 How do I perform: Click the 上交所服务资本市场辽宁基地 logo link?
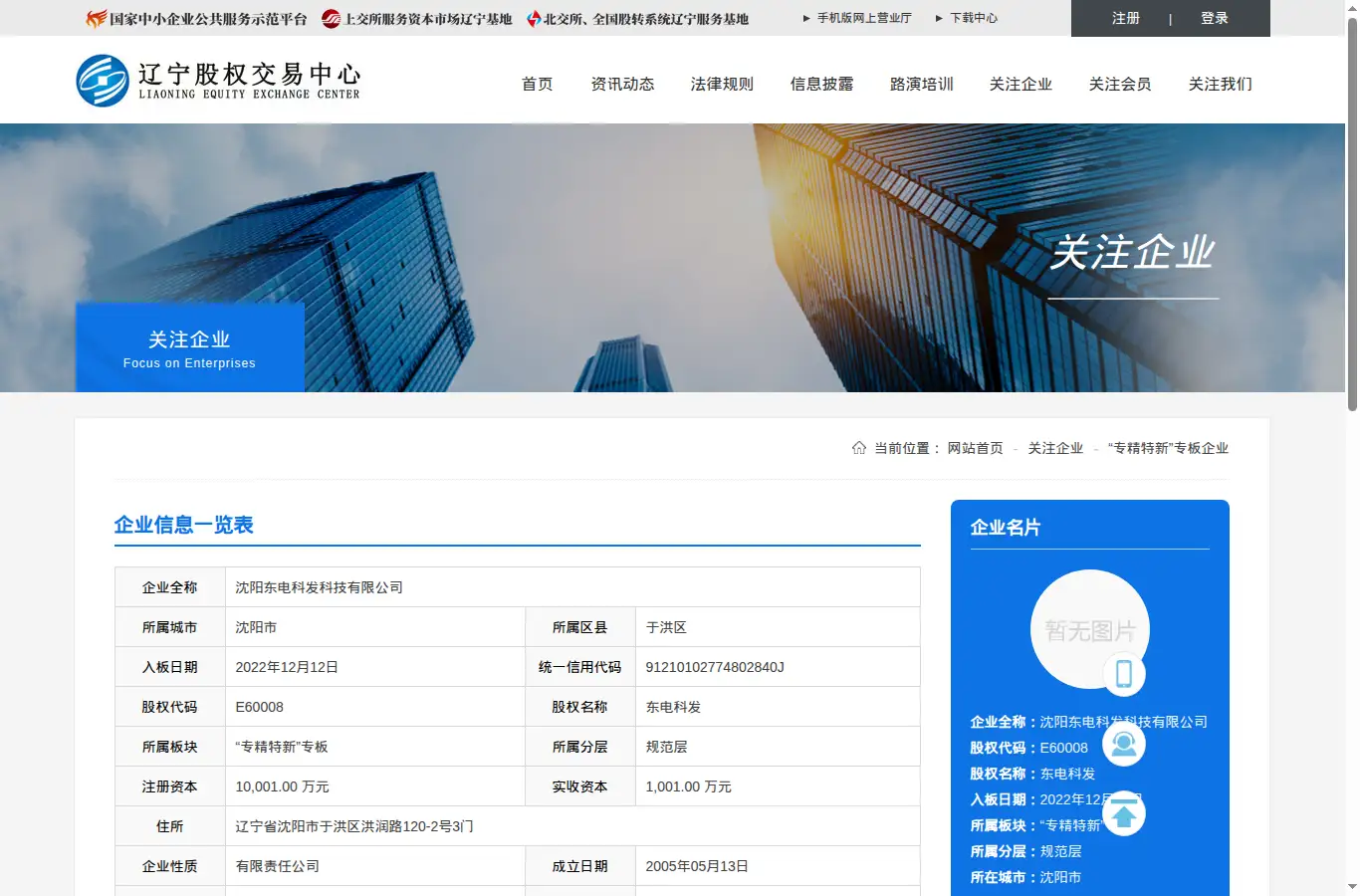417,19
